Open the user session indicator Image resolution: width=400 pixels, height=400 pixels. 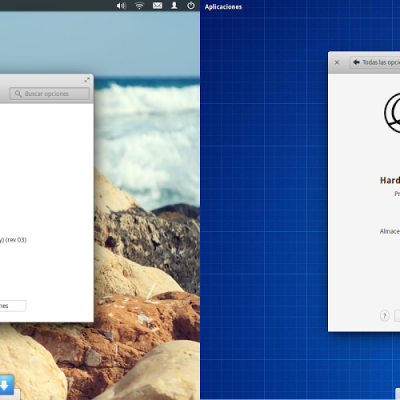pyautogui.click(x=174, y=6)
